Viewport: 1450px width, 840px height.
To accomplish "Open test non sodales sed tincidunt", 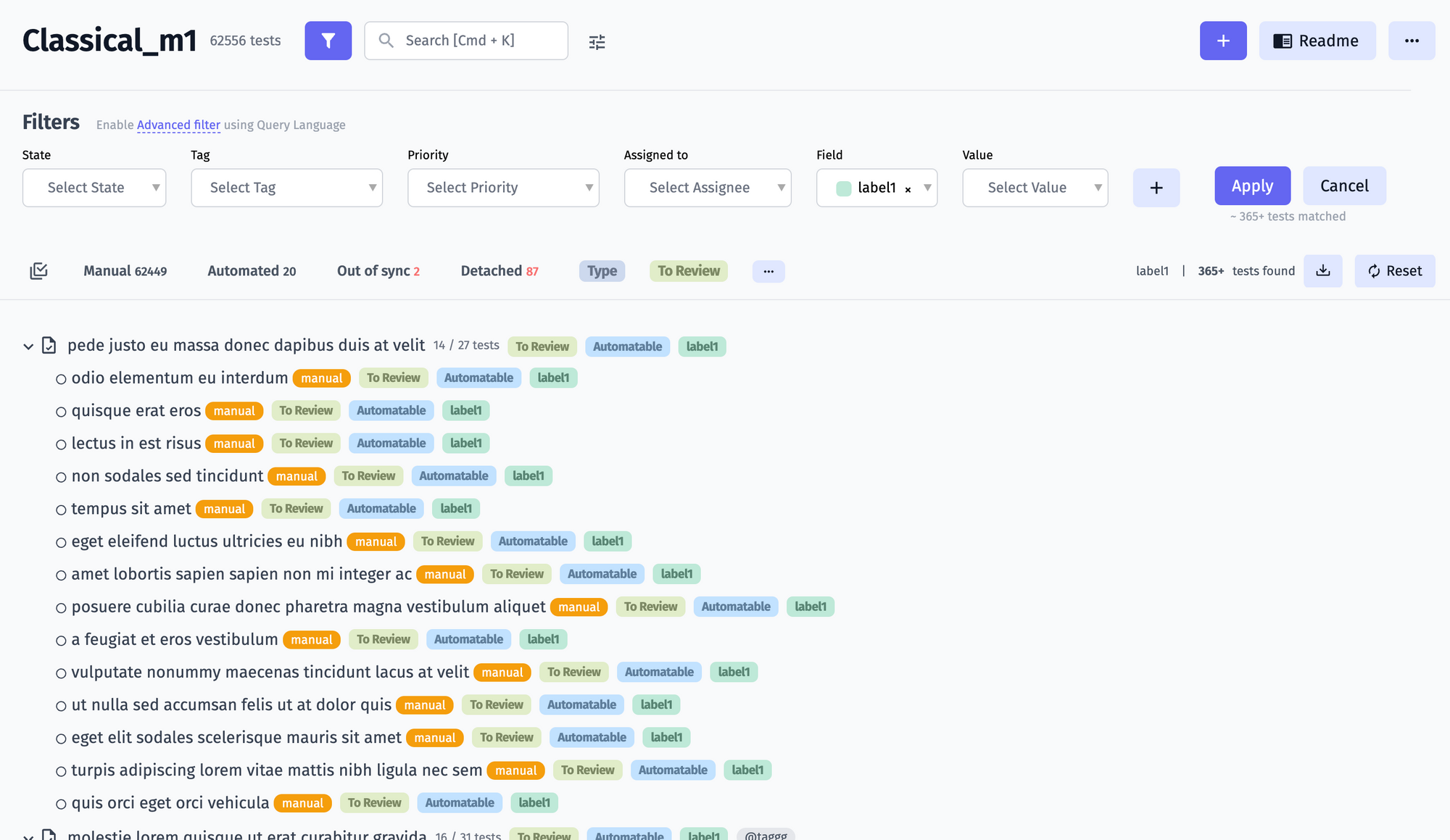I will 167,476.
